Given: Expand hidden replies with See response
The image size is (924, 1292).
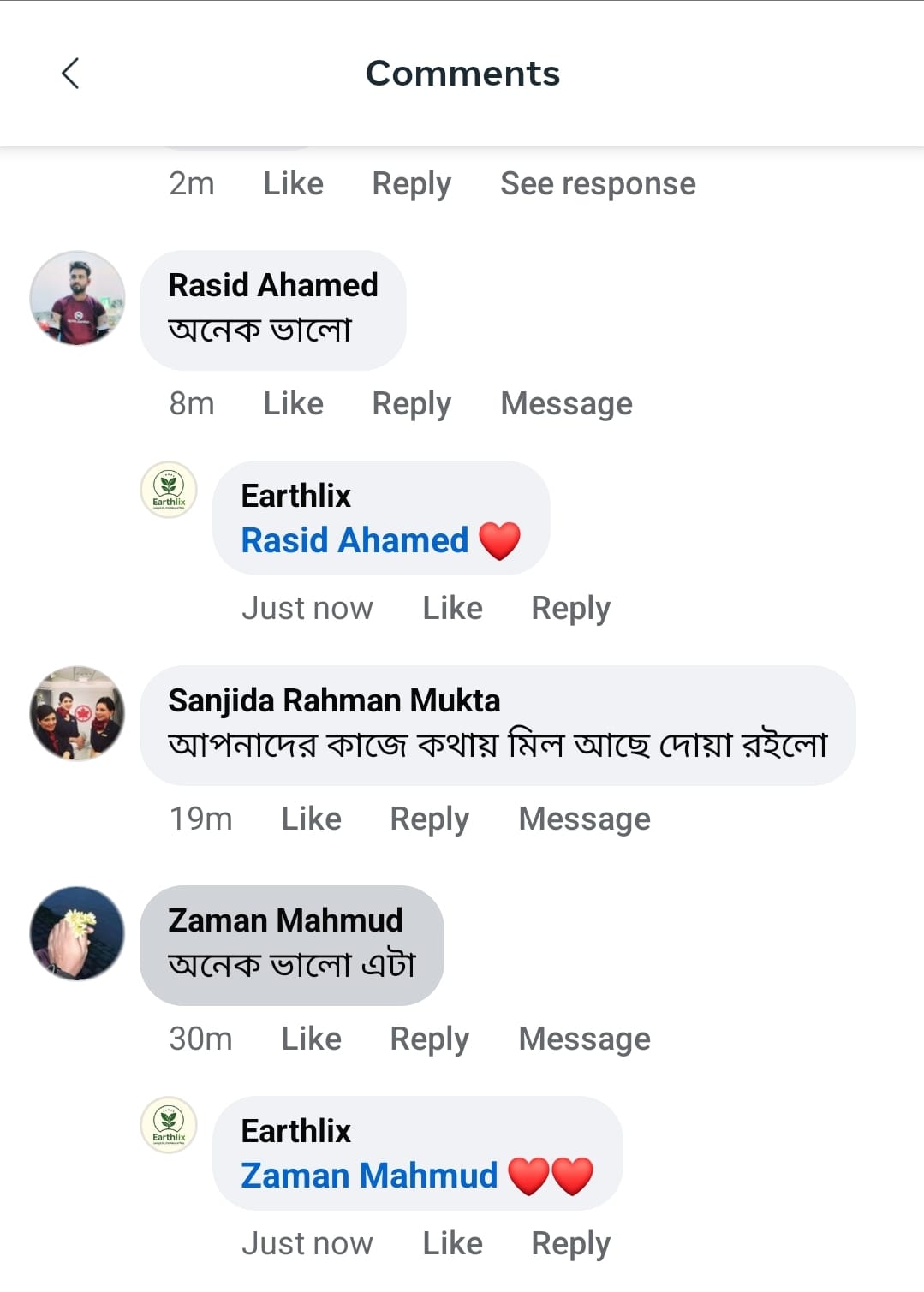Looking at the screenshot, I should pos(598,184).
